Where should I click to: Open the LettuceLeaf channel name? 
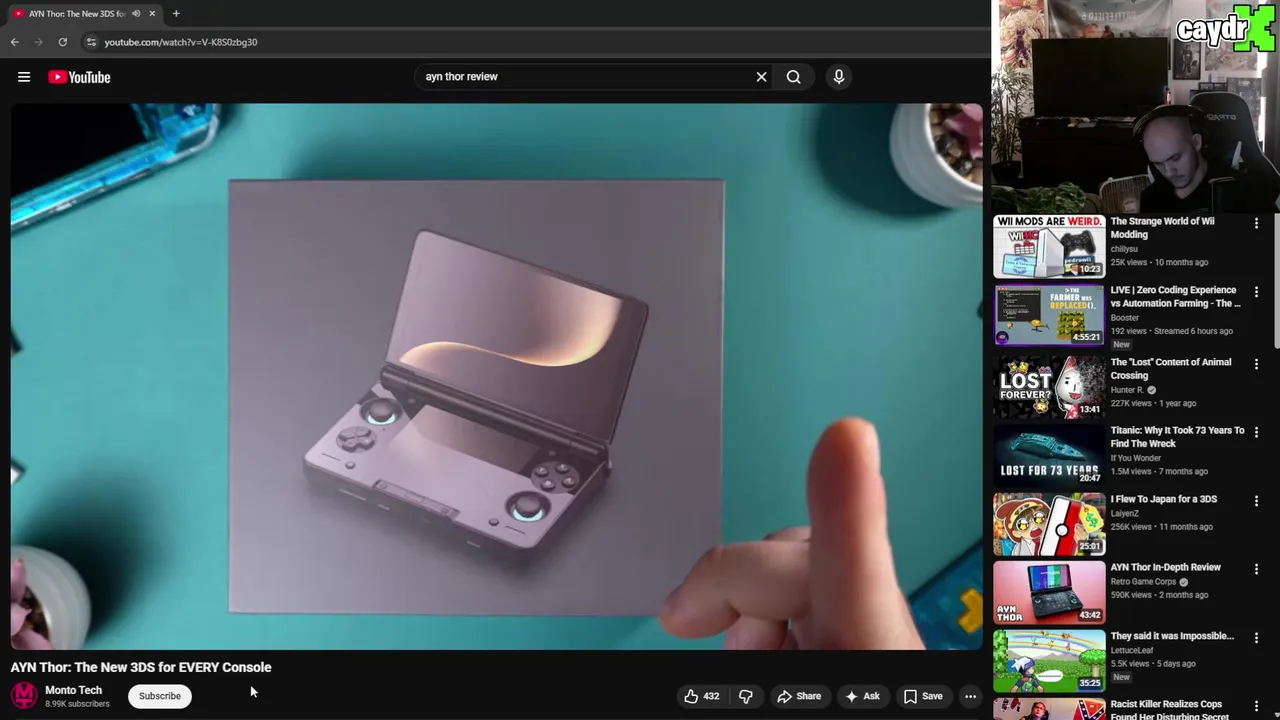[1131, 651]
